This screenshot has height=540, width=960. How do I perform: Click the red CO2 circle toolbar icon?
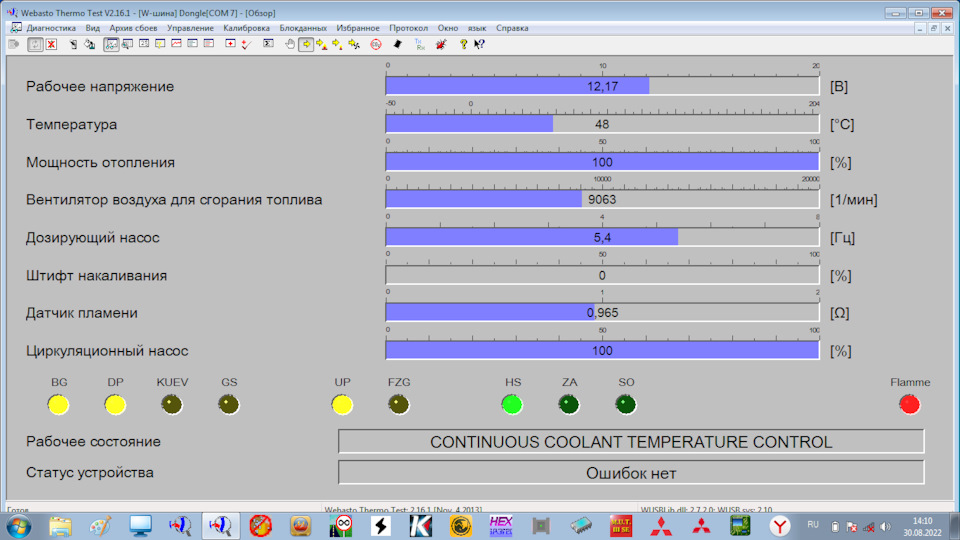pyautogui.click(x=376, y=44)
